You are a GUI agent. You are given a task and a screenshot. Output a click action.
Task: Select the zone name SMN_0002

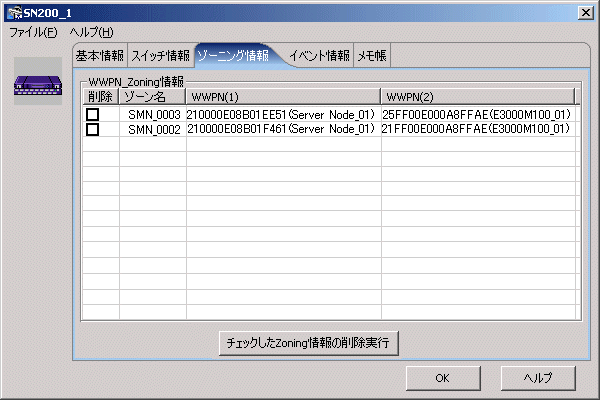click(154, 129)
